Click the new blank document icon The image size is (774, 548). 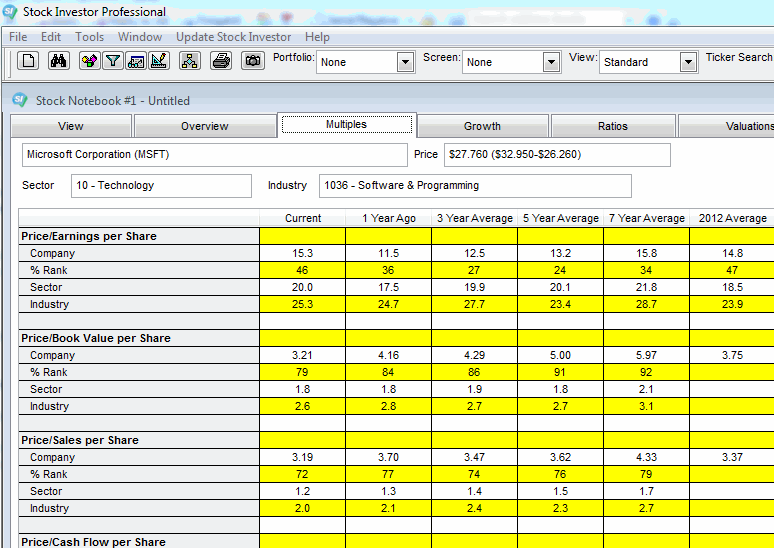[30, 62]
